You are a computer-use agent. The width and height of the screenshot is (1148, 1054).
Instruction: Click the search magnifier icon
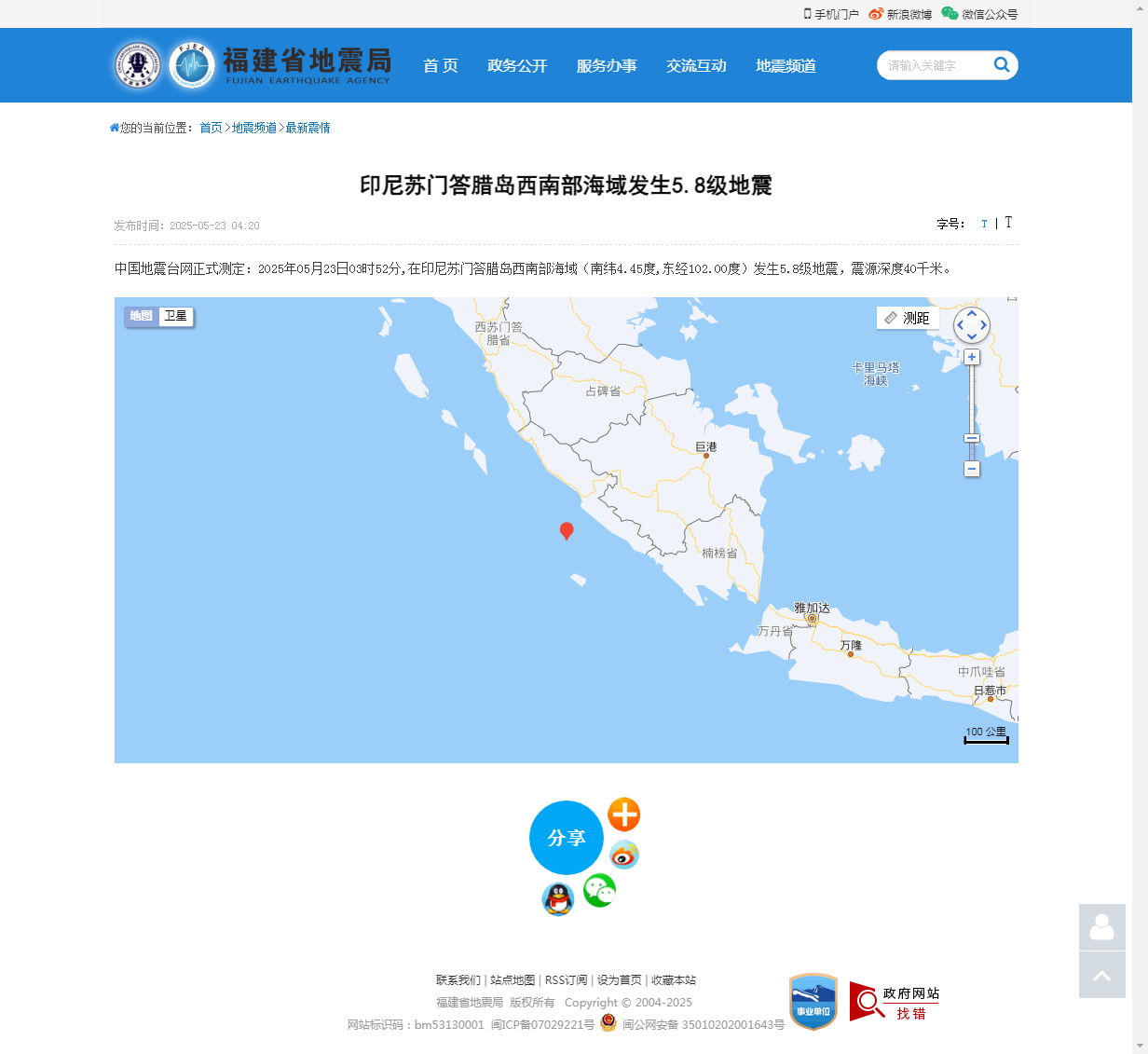click(1002, 64)
